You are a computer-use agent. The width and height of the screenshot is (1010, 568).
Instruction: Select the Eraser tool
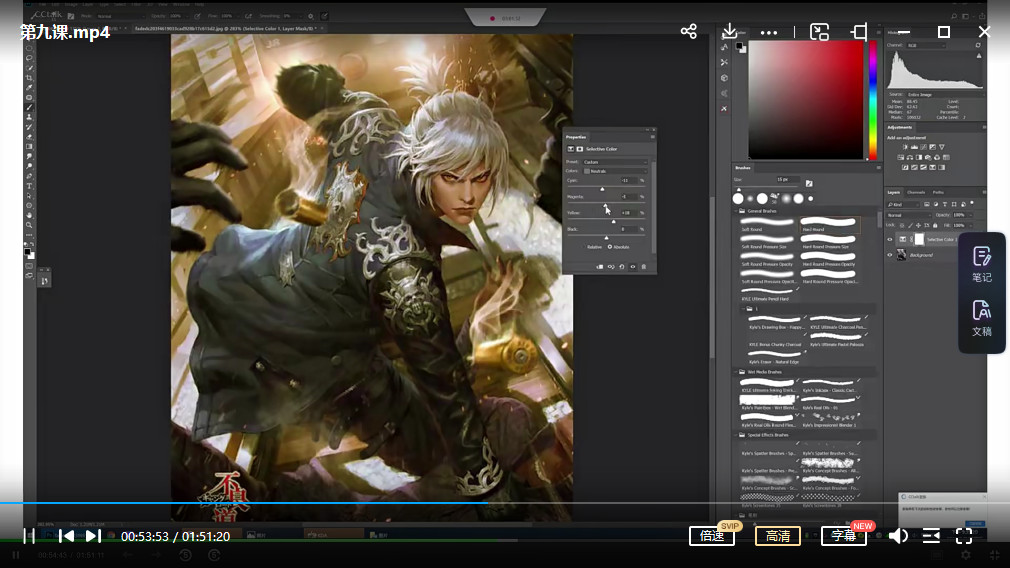click(x=29, y=137)
